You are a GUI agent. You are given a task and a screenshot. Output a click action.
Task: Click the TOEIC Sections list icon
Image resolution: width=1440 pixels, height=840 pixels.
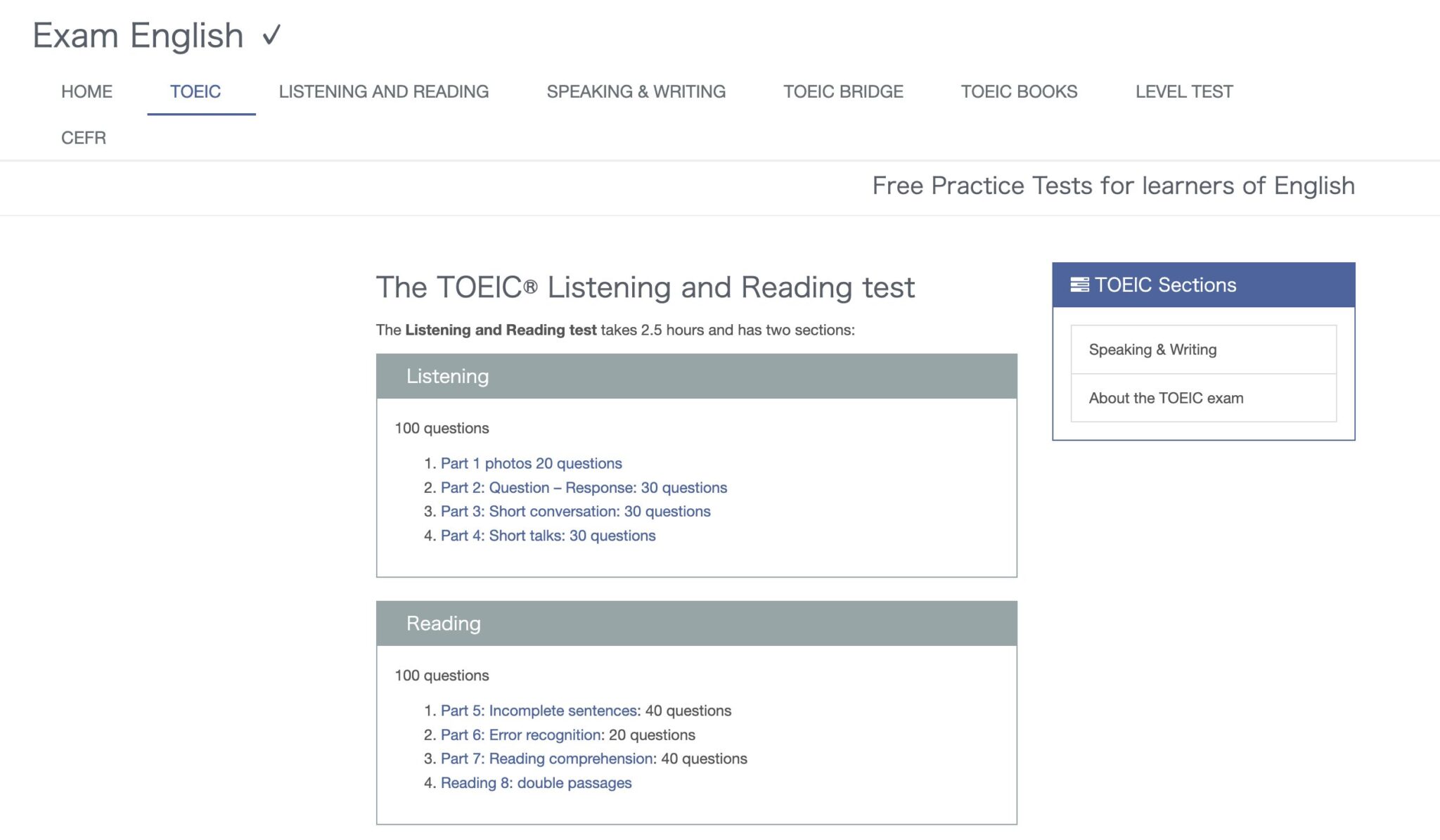tap(1079, 285)
